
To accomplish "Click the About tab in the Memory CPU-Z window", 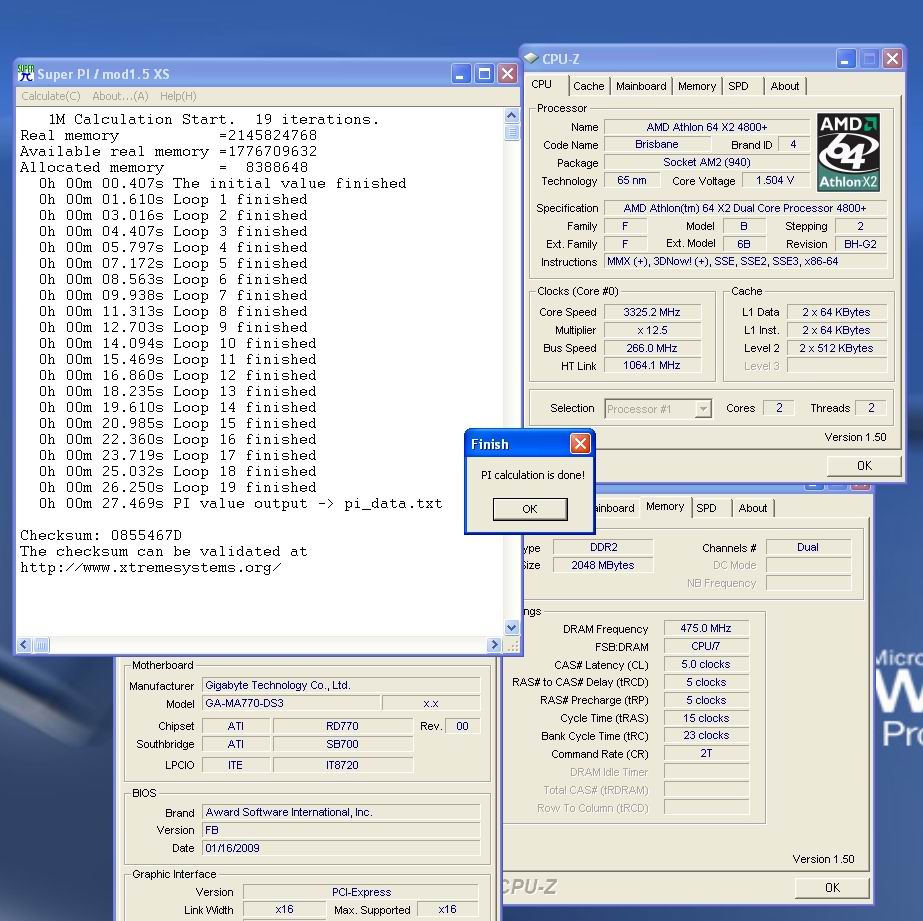I will [x=753, y=508].
